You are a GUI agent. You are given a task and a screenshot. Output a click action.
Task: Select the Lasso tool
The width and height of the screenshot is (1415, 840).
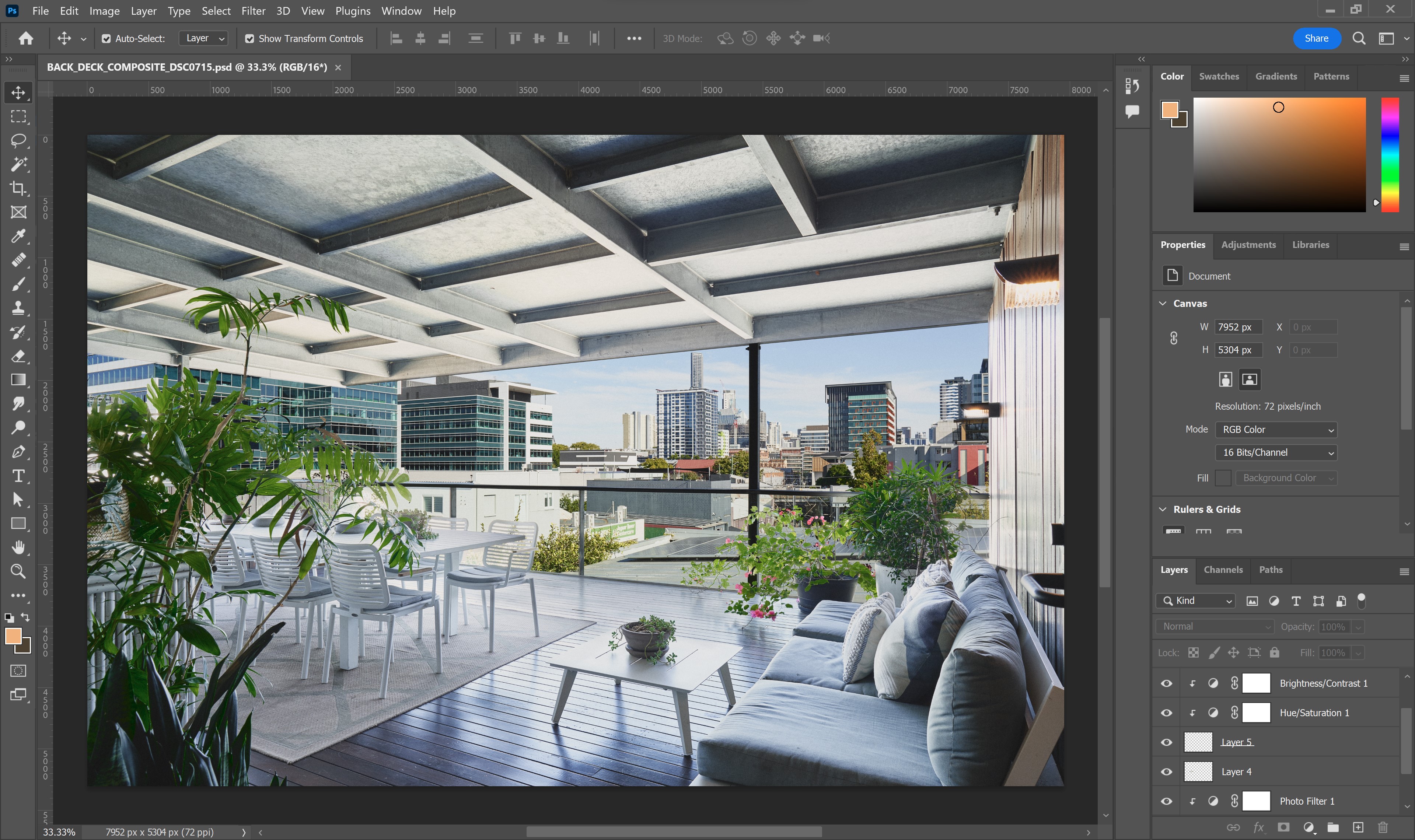[18, 140]
